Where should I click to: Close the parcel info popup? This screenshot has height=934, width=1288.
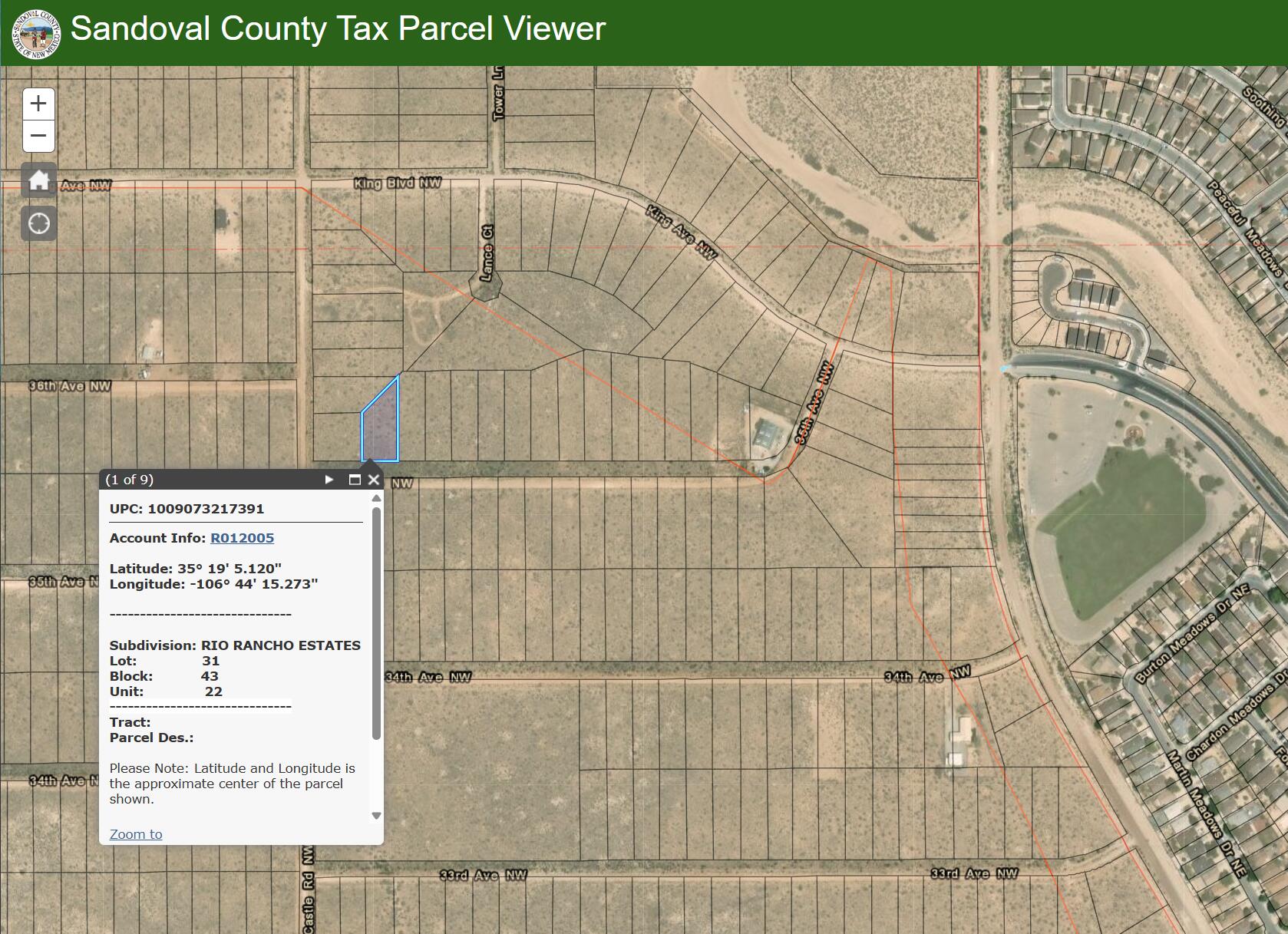tap(374, 480)
